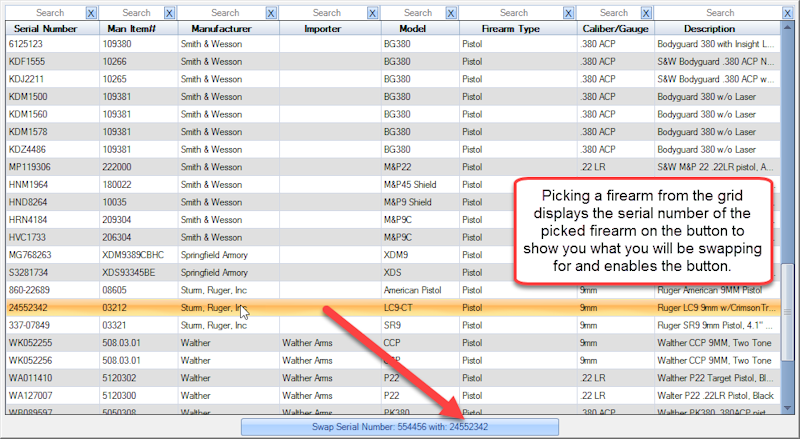Select row with serial HRN4184
The width and height of the screenshot is (800, 439).
393,220
